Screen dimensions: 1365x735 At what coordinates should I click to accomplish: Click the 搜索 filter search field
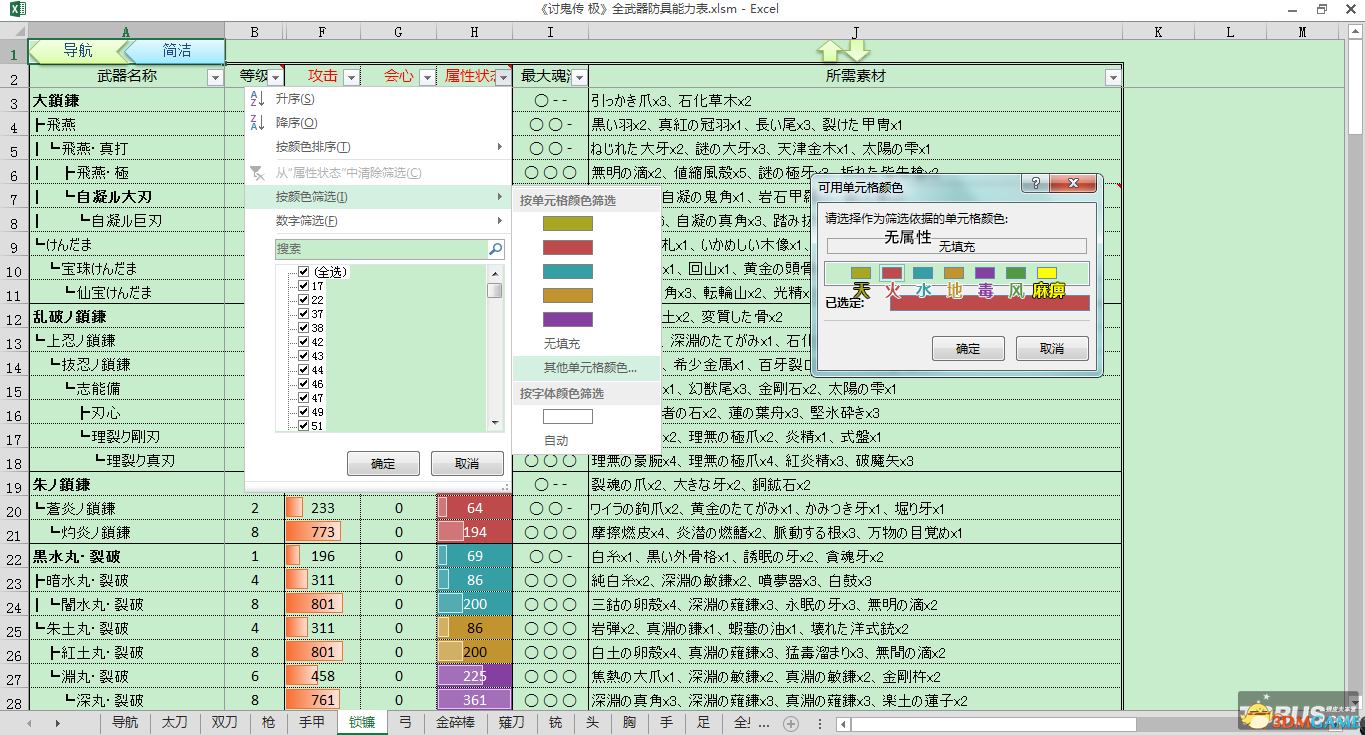[381, 249]
